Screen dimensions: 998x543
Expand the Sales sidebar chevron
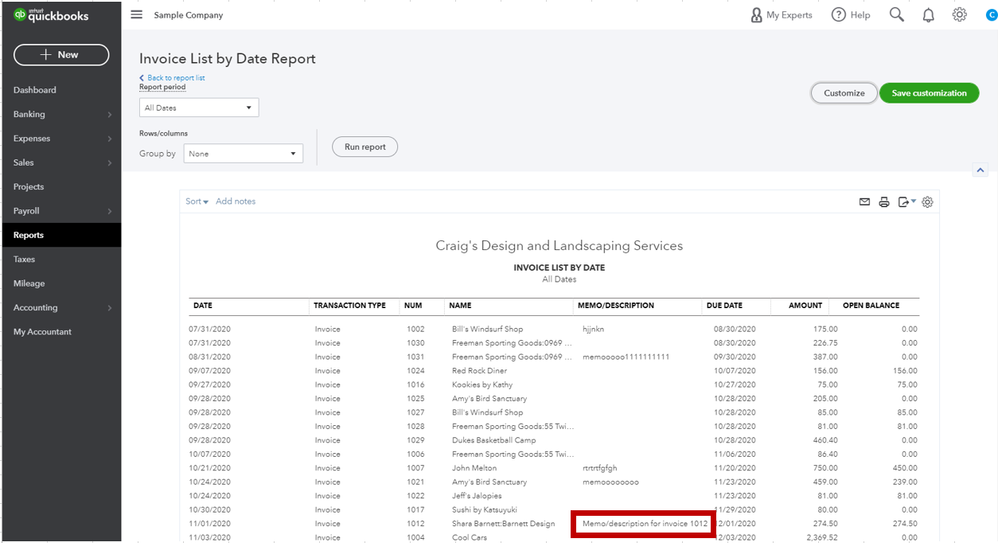[109, 163]
